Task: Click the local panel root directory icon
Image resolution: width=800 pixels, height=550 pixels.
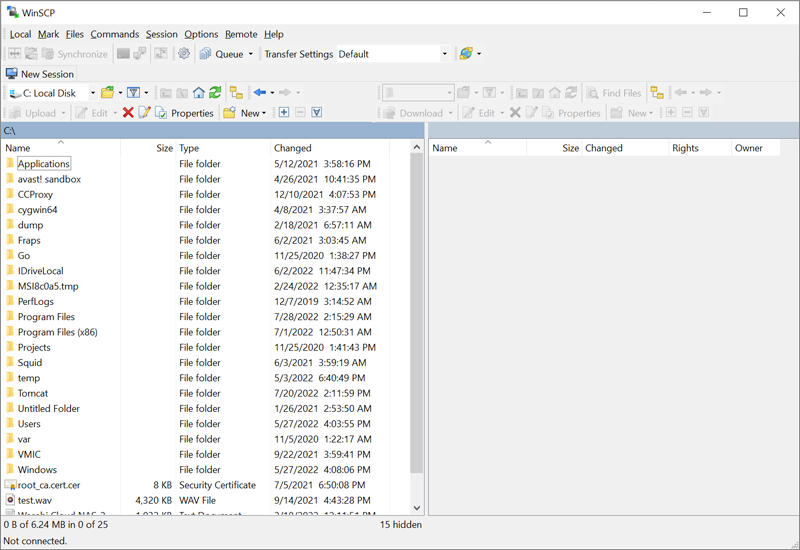Action: (182, 93)
